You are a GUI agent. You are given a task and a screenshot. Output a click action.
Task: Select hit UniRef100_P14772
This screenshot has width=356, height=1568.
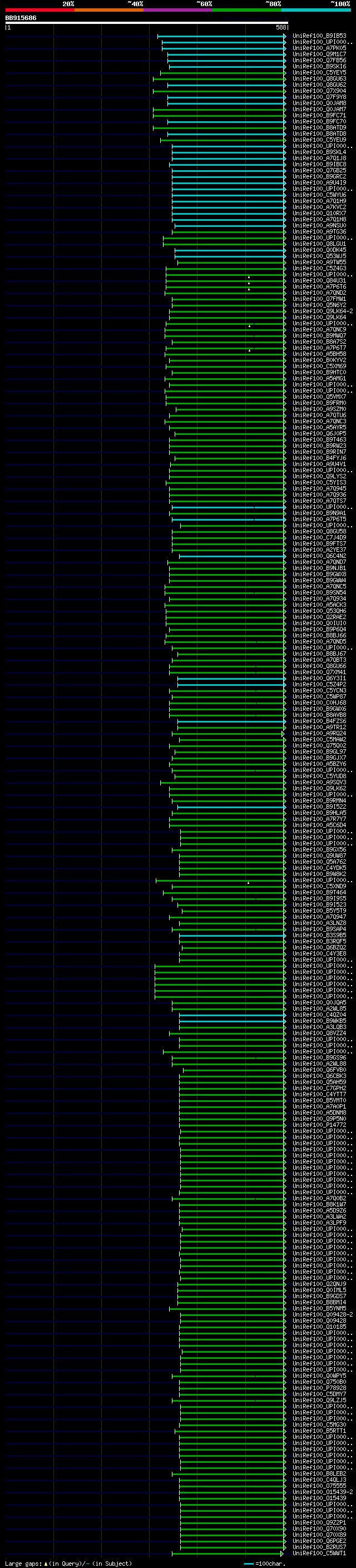coord(319,1125)
